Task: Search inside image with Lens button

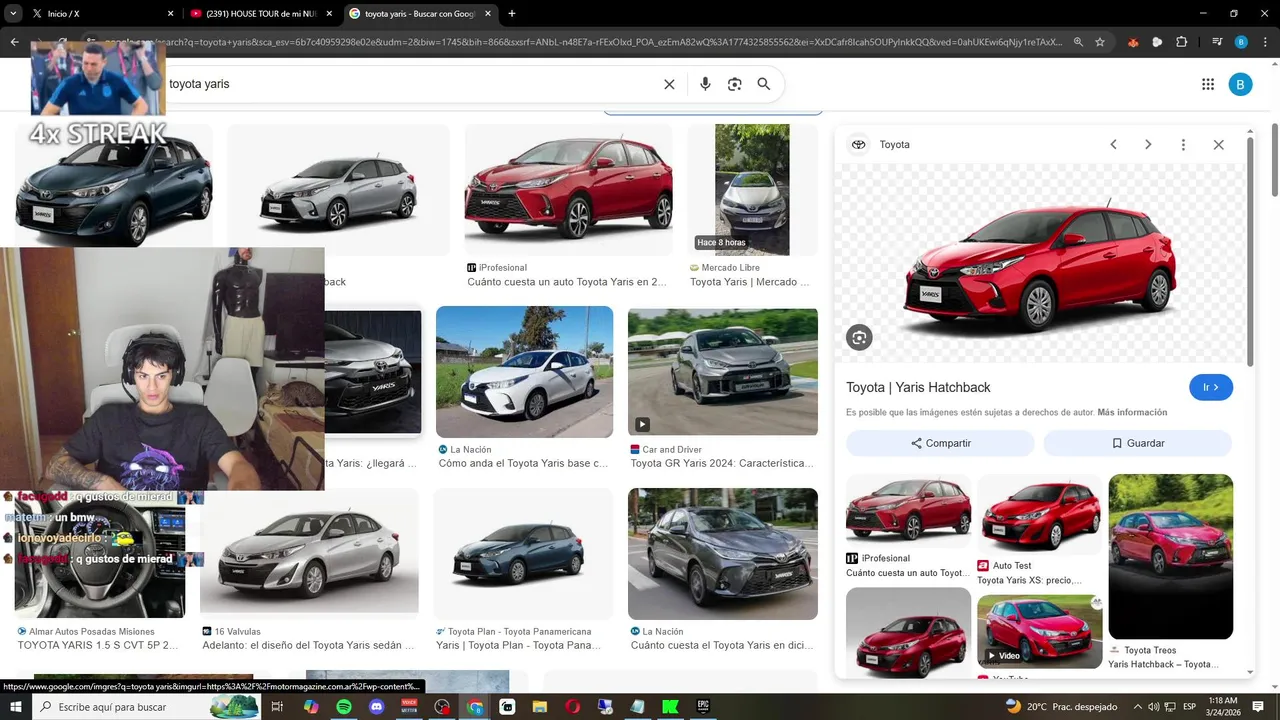Action: coord(859,338)
